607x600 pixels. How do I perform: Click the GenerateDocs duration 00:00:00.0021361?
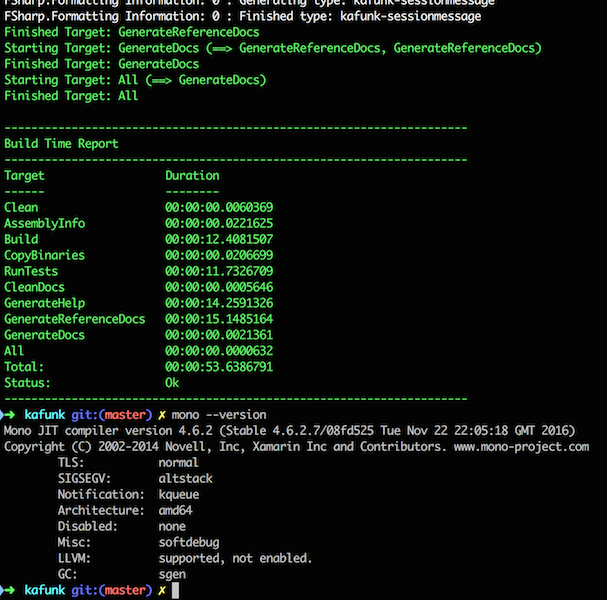click(219, 335)
